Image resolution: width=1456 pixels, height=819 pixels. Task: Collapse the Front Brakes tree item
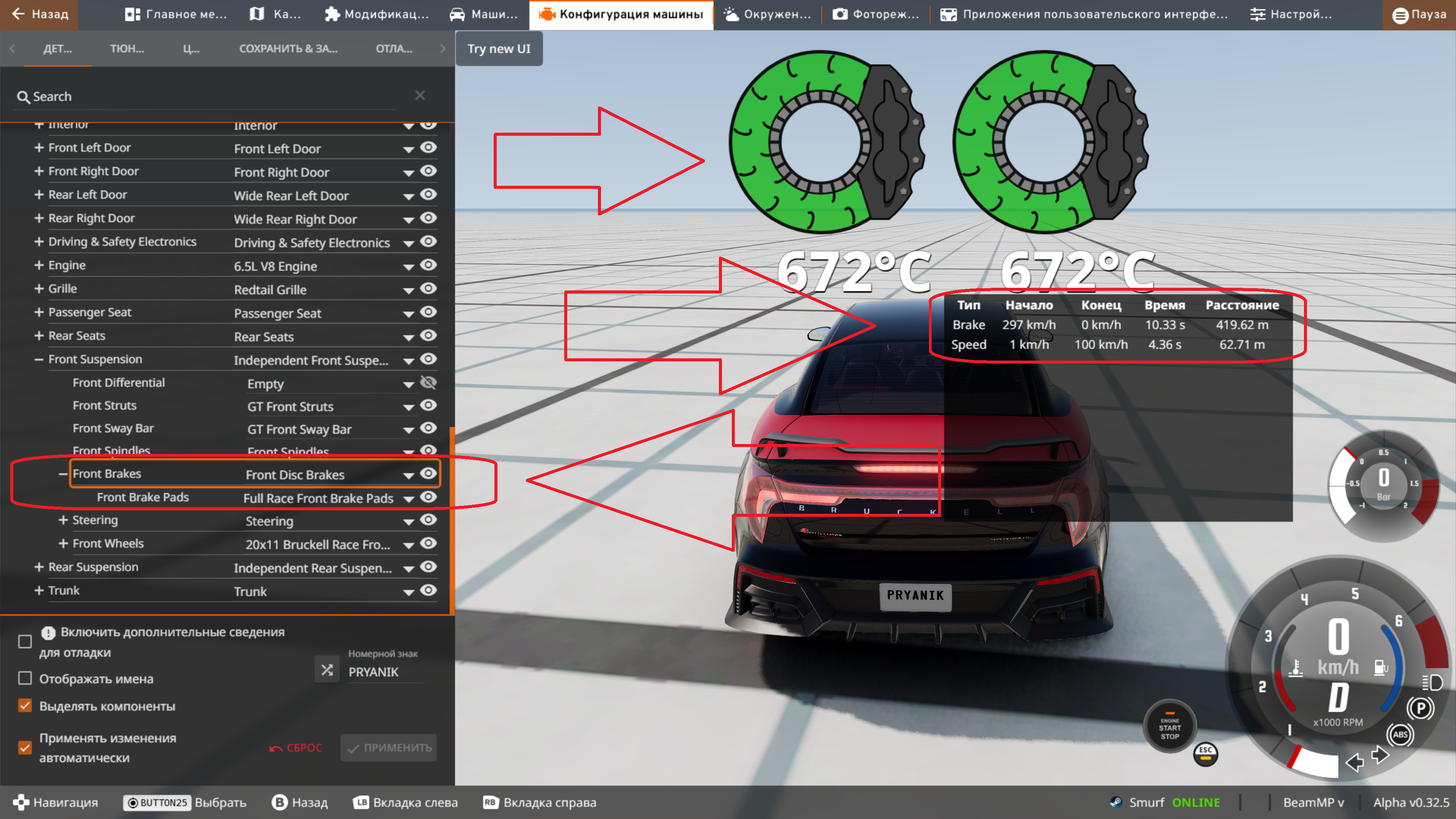(63, 474)
